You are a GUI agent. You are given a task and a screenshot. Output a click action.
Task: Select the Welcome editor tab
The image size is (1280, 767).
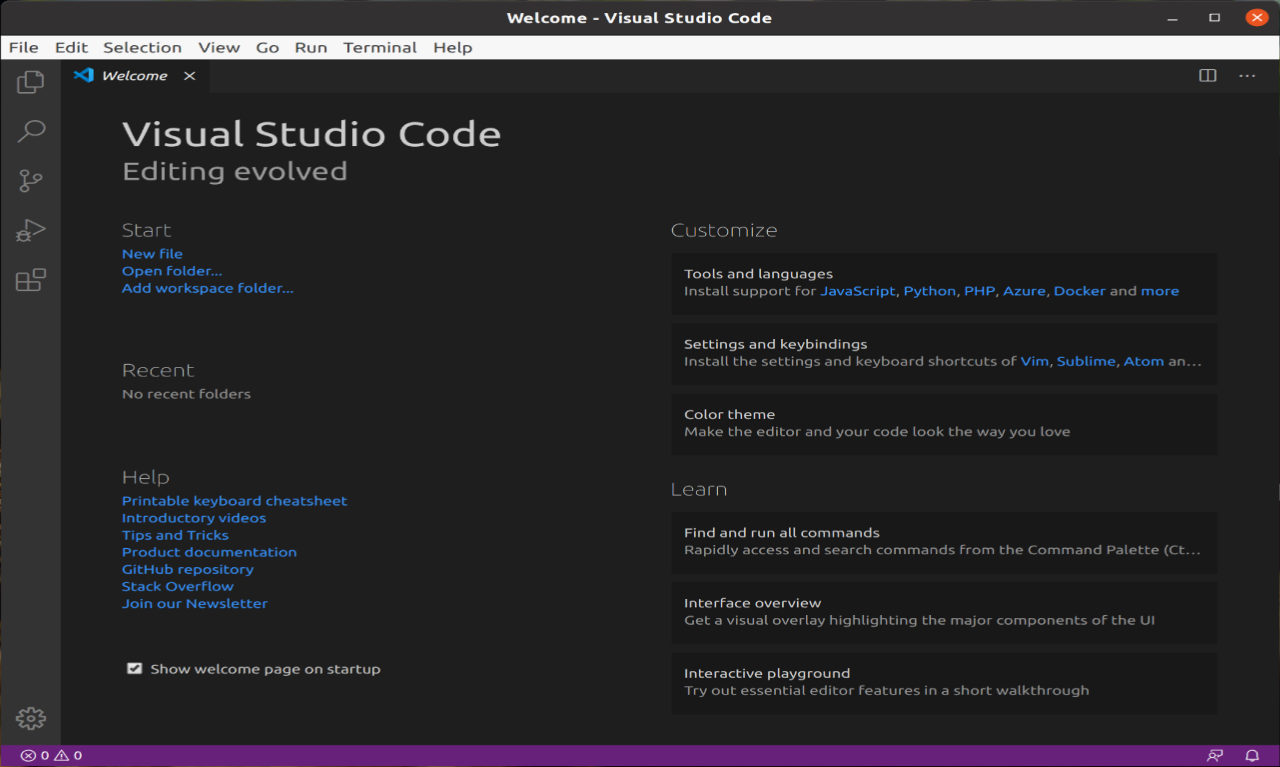[135, 76]
